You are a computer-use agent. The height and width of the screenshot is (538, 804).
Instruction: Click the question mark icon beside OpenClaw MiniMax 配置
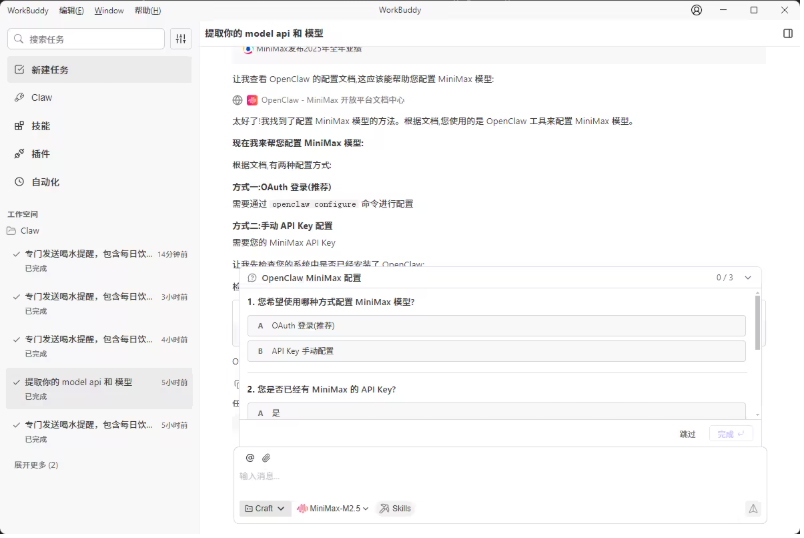[x=252, y=278]
